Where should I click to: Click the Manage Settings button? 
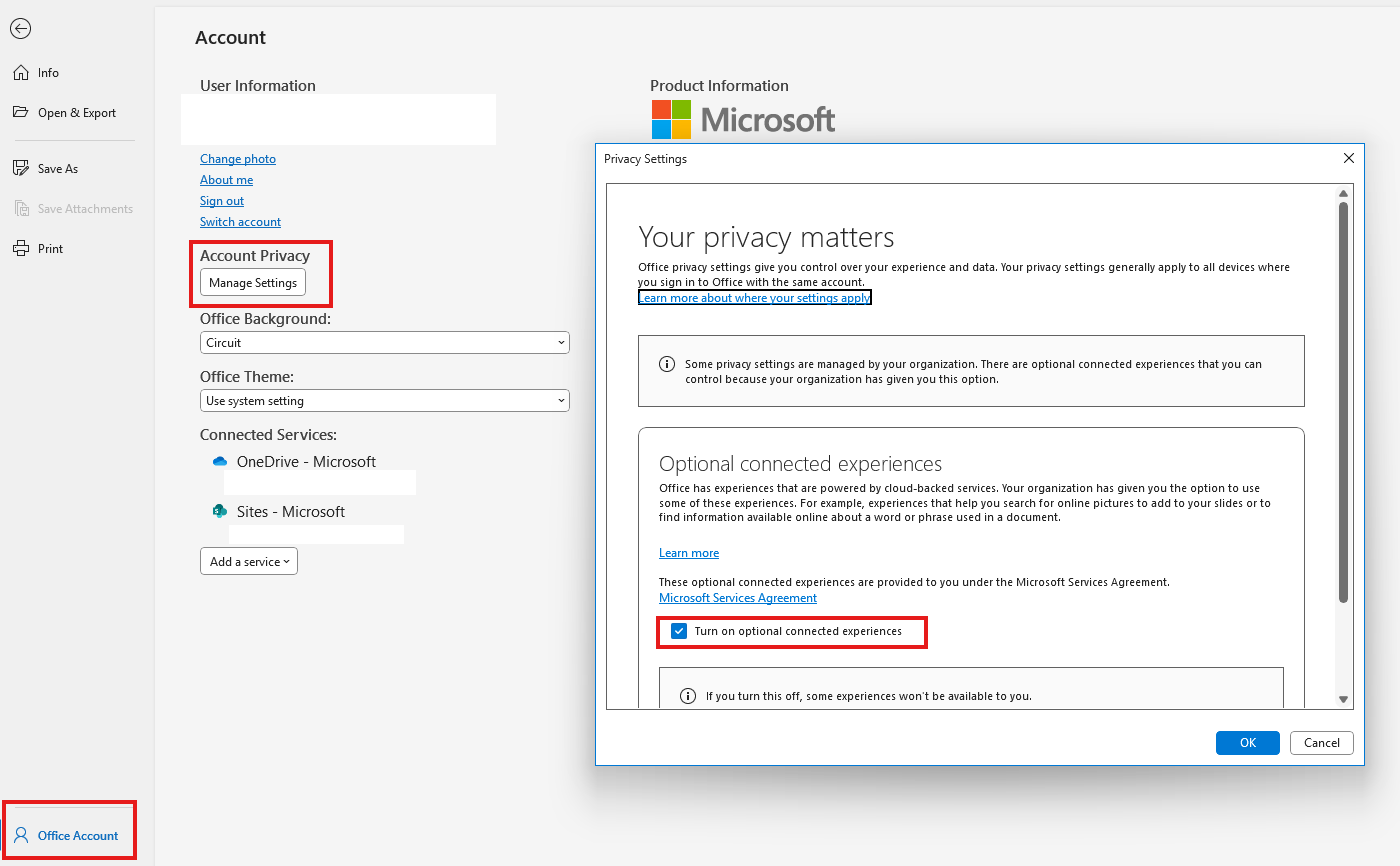pyautogui.click(x=253, y=283)
